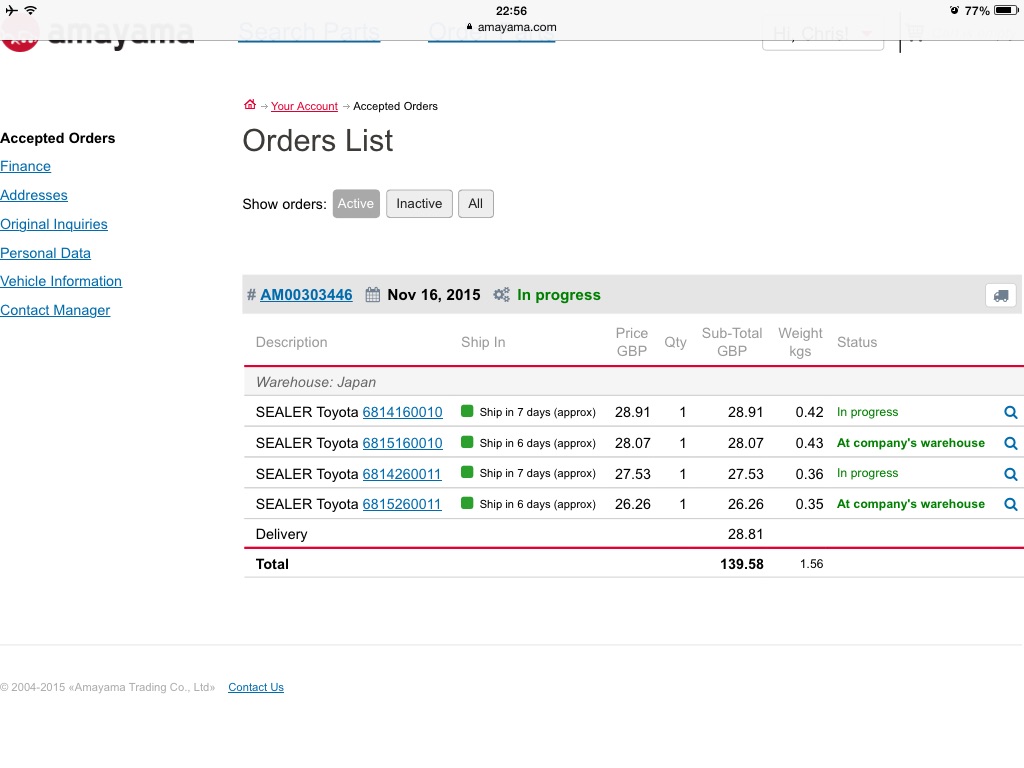Click the calendar icon beside Nov 16, 2015

372,295
